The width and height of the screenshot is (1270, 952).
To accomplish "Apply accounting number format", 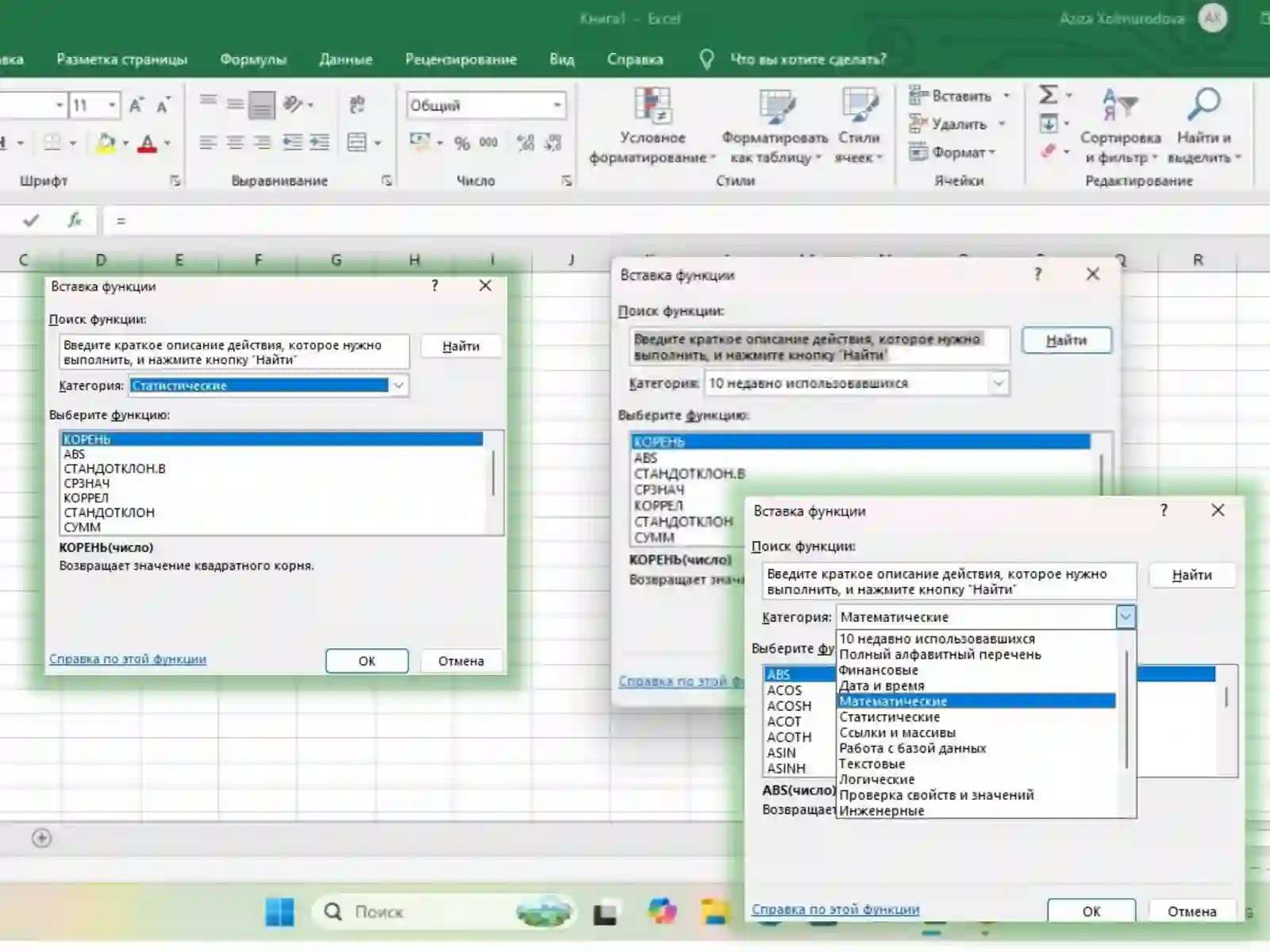I will click(x=420, y=143).
